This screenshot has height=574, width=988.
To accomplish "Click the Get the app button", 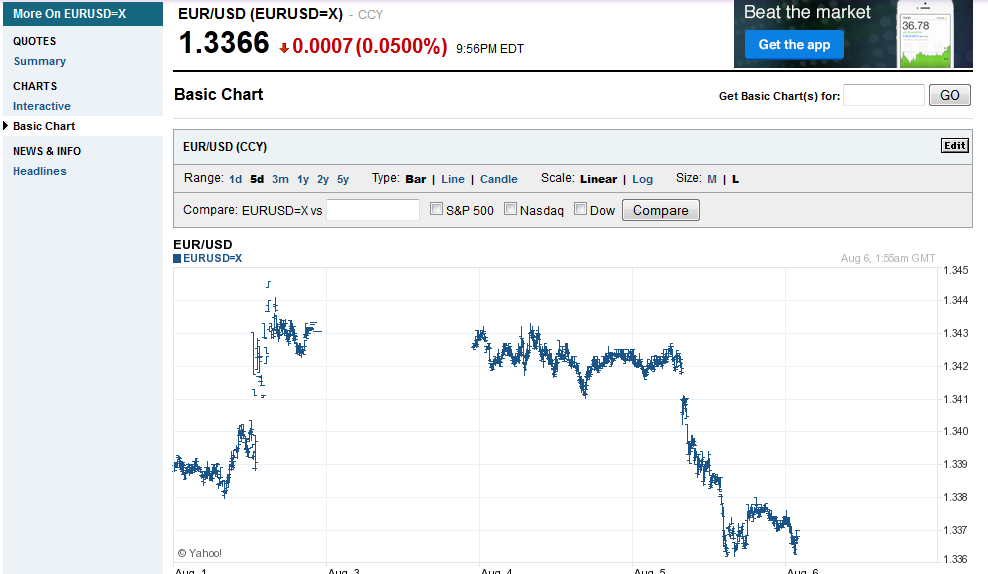I will click(x=794, y=45).
